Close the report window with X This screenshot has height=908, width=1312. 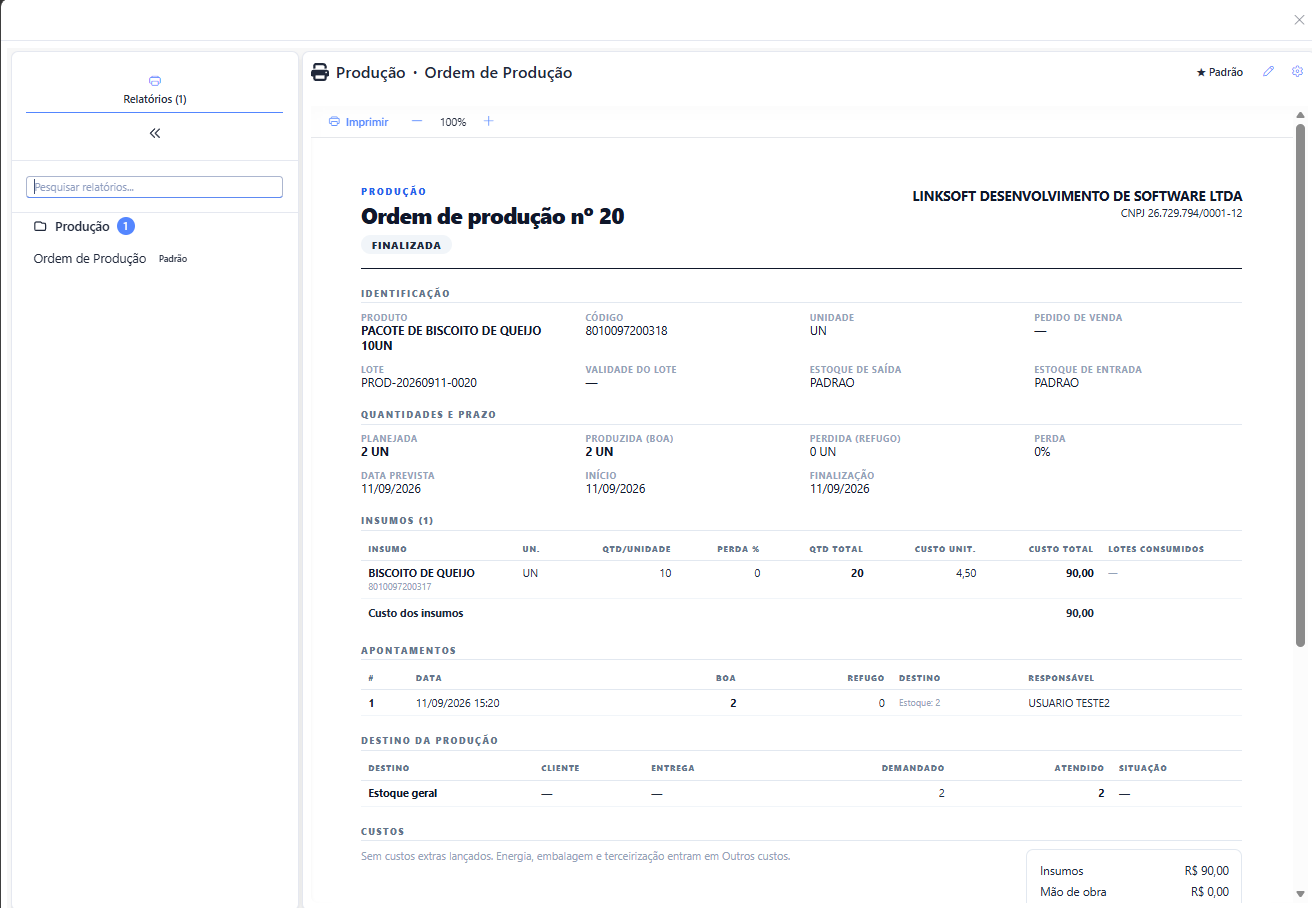(x=1299, y=20)
